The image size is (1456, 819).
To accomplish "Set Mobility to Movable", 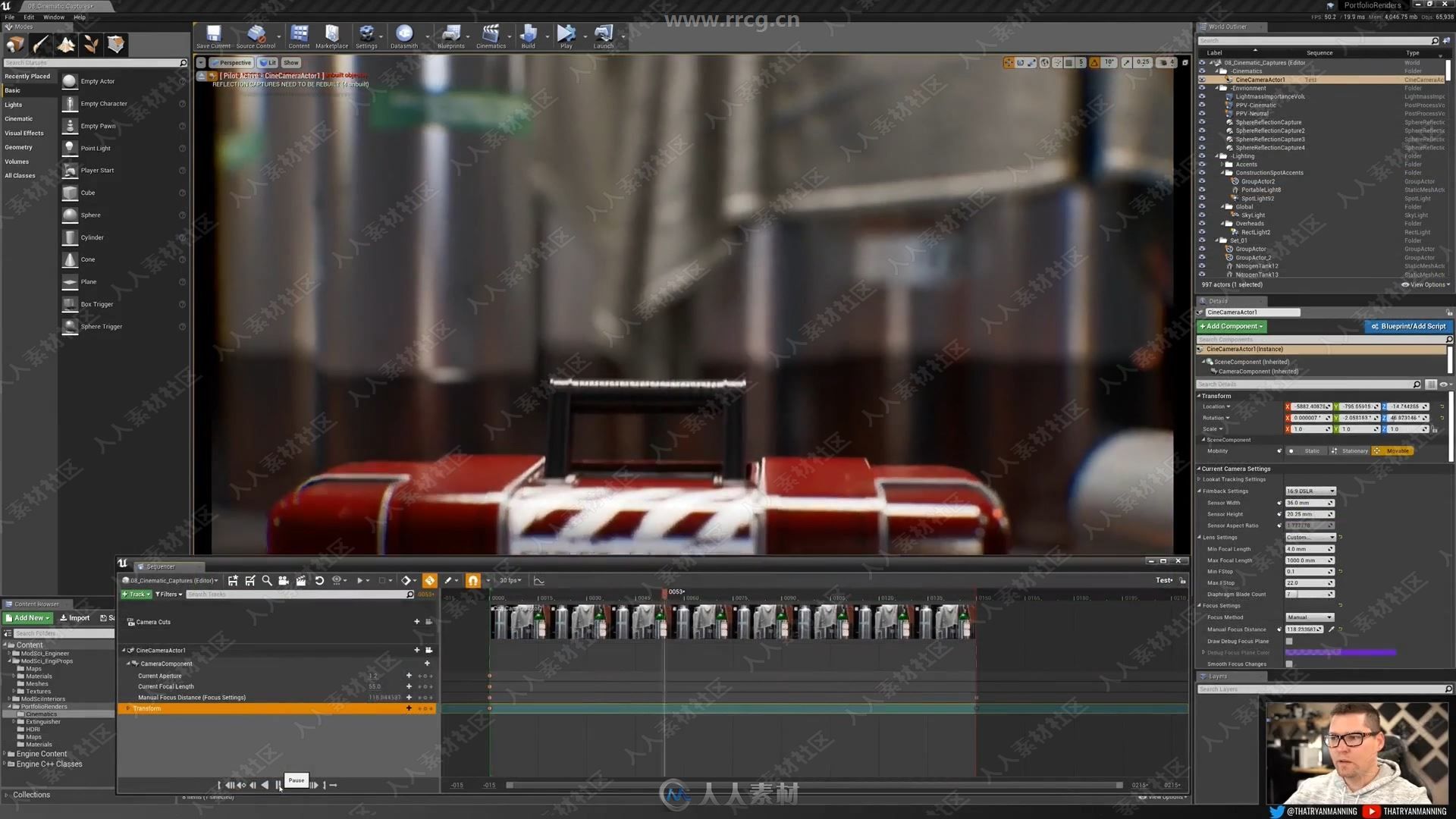I will pyautogui.click(x=1393, y=451).
